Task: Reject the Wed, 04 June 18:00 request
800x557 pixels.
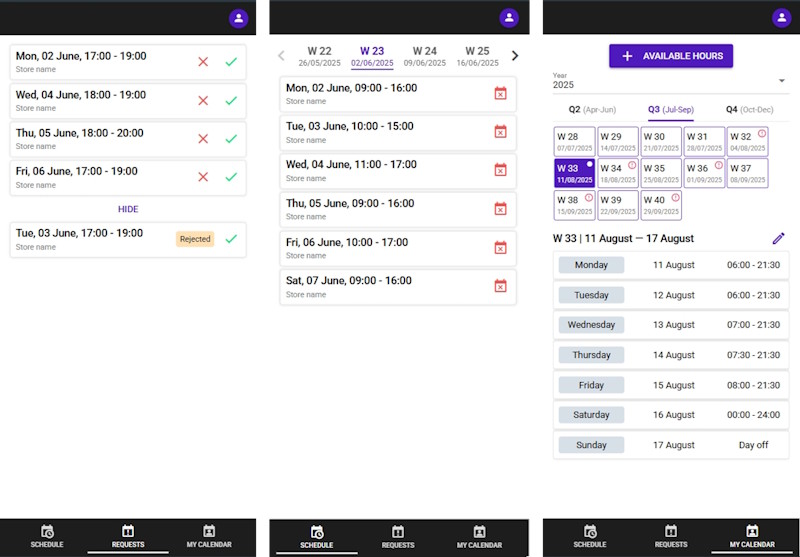Action: pos(203,100)
